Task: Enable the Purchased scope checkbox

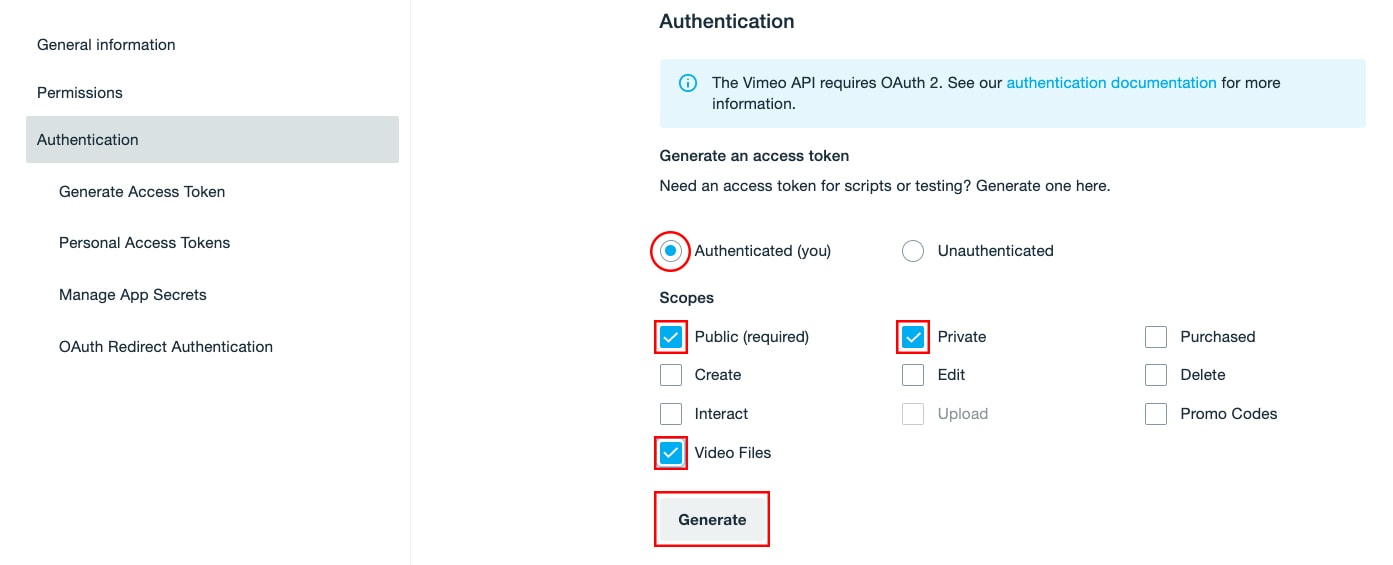Action: (x=1156, y=337)
